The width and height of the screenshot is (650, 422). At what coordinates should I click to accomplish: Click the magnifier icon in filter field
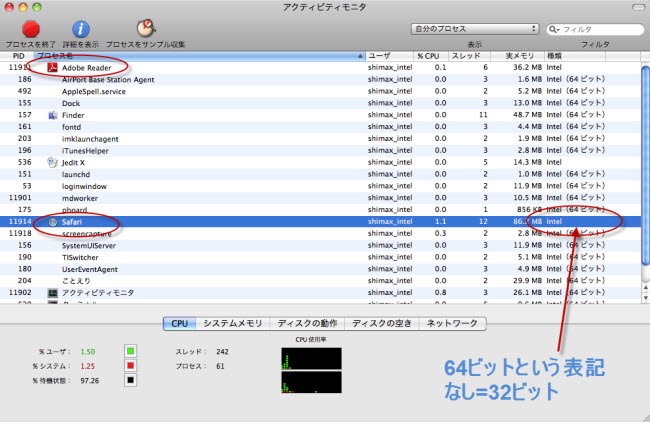[x=554, y=29]
